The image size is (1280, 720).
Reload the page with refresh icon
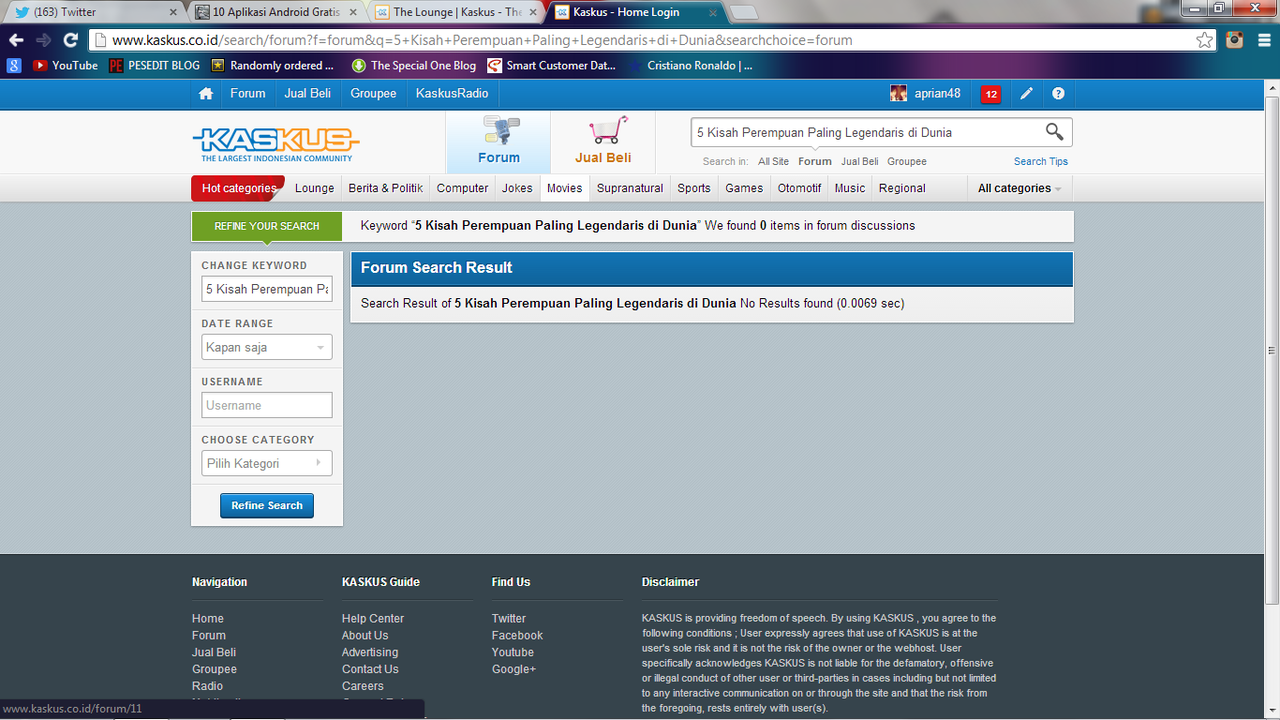[x=70, y=40]
